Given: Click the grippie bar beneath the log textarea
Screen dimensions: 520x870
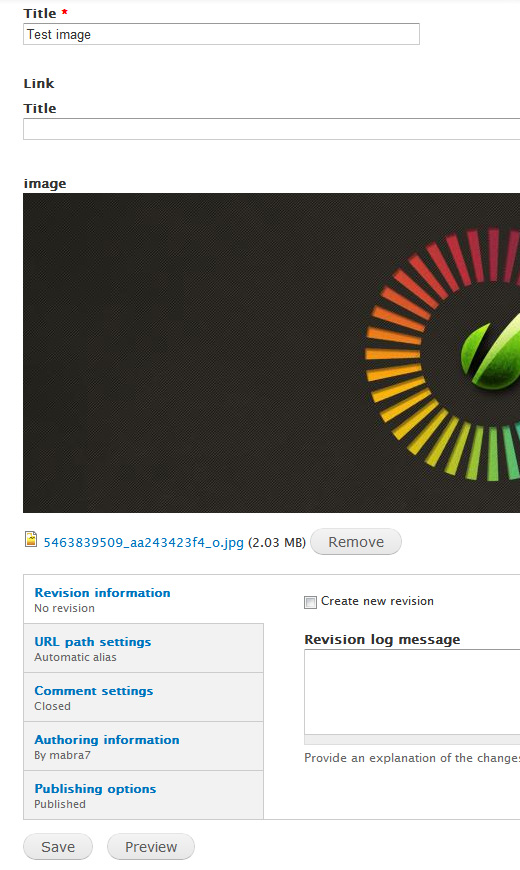Looking at the screenshot, I should (412, 740).
